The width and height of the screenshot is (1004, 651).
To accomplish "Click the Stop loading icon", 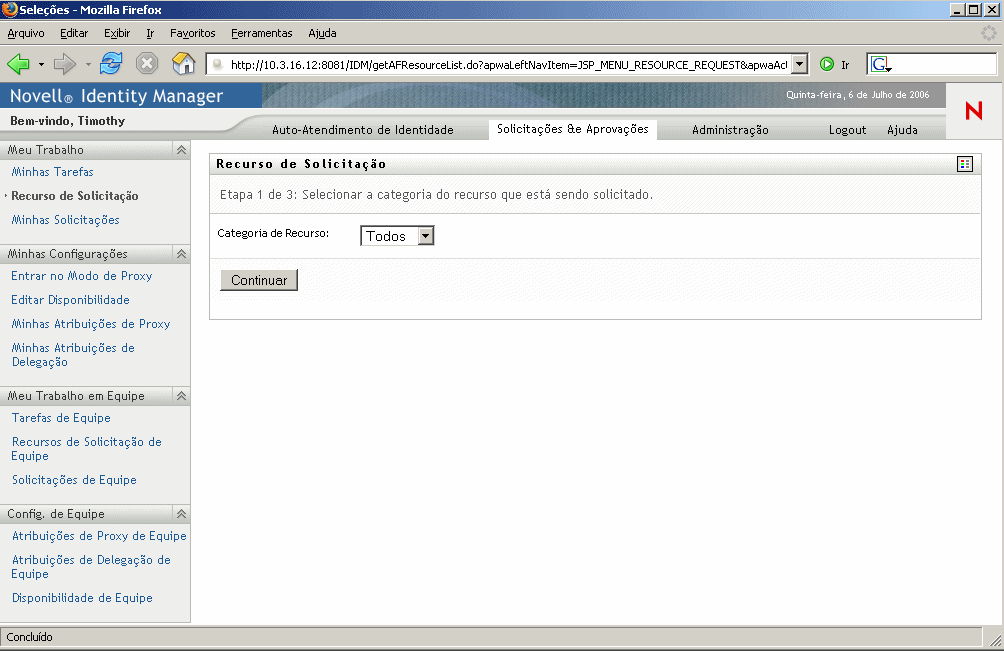I will (147, 64).
